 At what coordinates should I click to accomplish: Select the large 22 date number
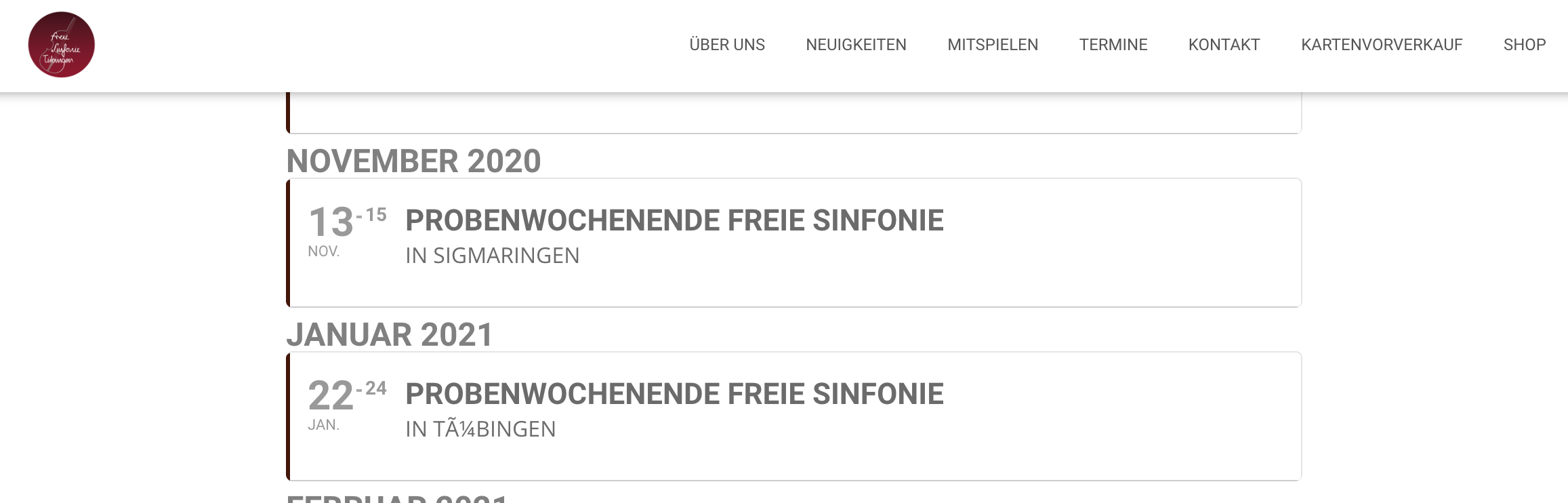click(331, 395)
